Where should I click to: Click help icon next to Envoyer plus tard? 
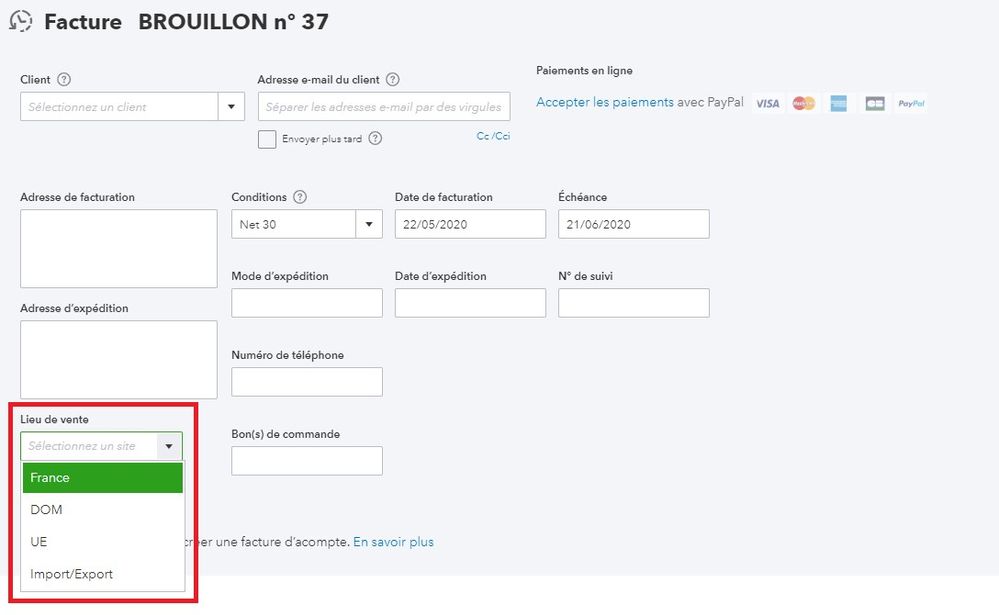(375, 139)
